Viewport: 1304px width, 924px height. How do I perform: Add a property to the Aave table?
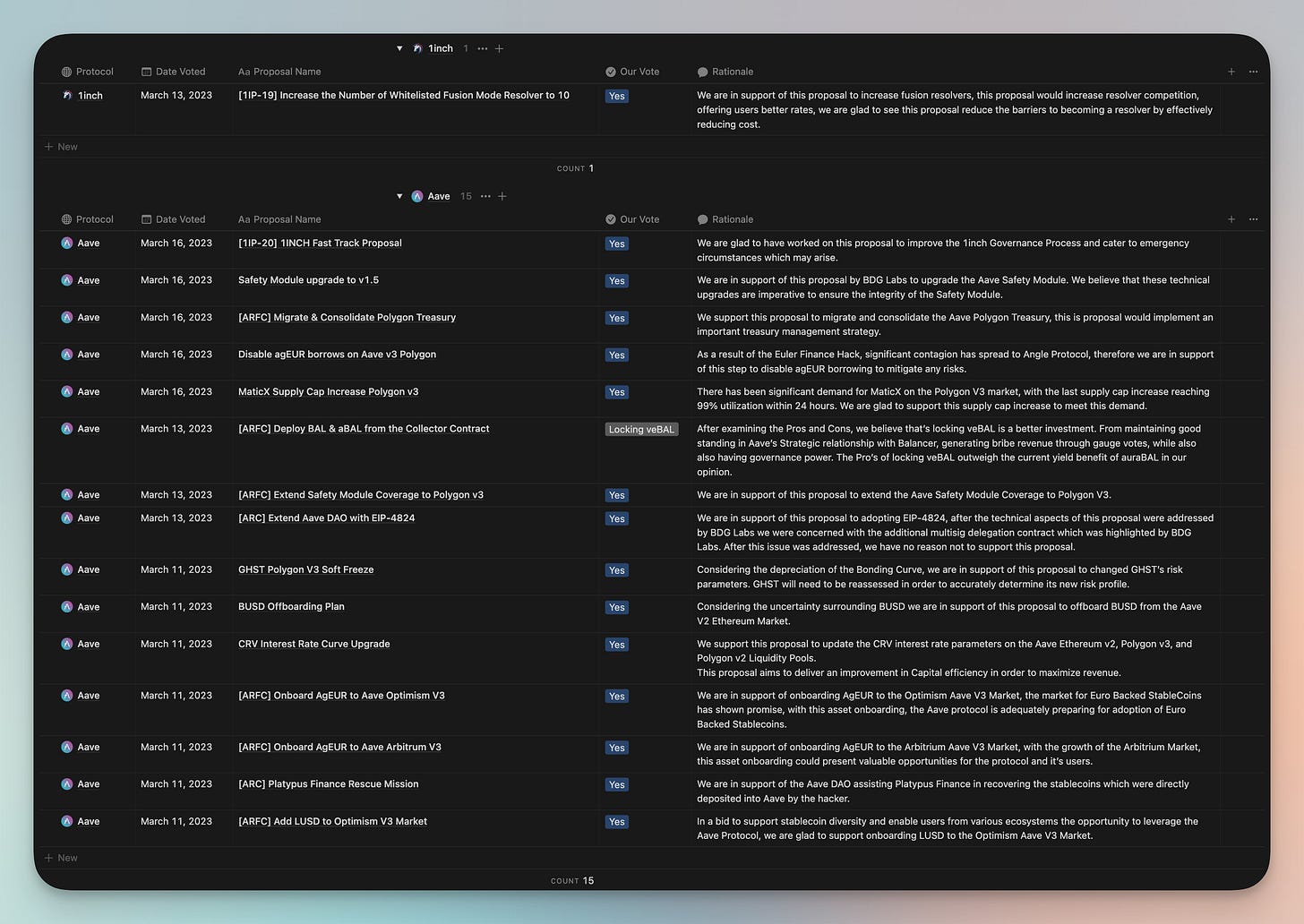coord(1231,219)
